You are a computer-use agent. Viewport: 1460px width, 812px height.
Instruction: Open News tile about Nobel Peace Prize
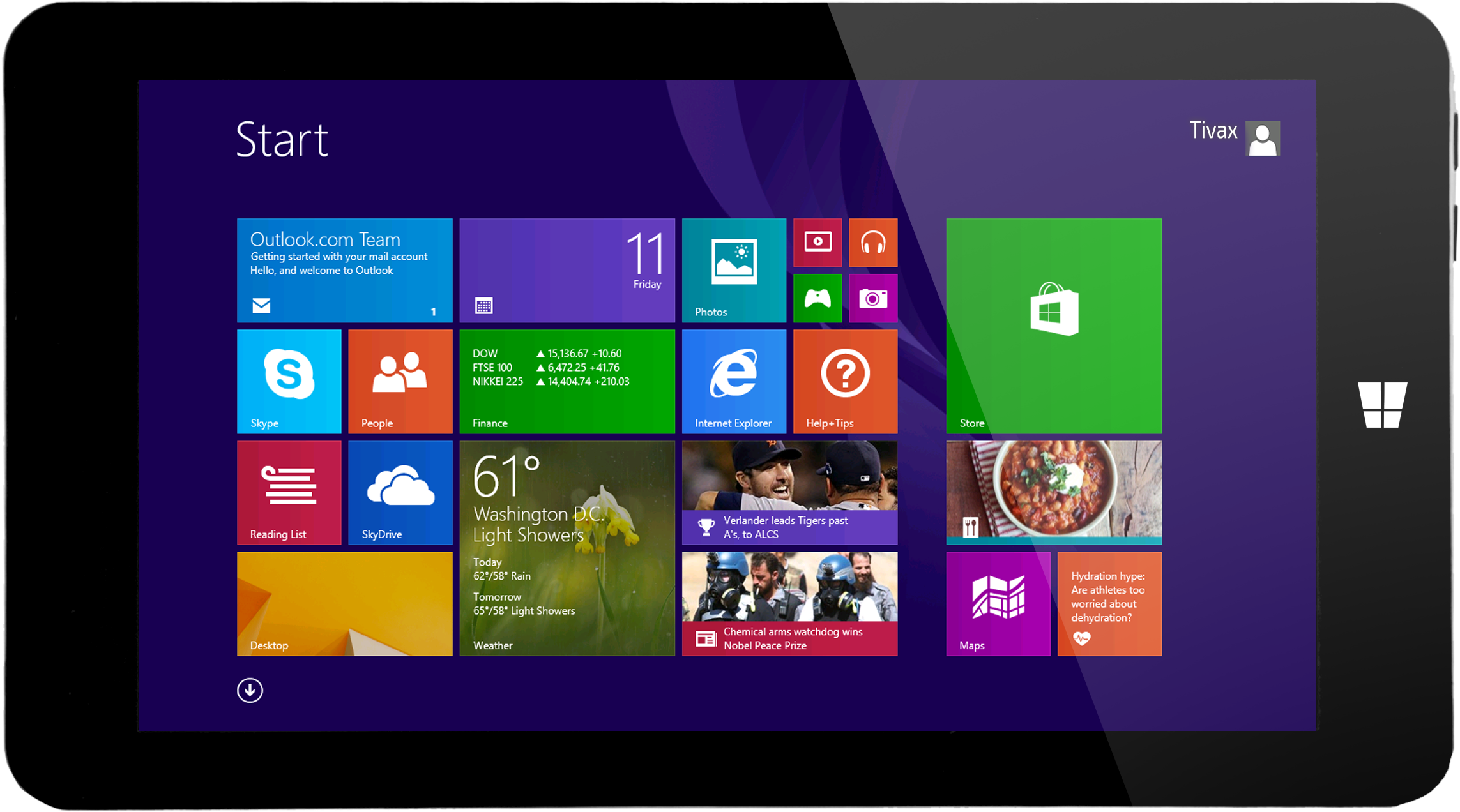(789, 604)
